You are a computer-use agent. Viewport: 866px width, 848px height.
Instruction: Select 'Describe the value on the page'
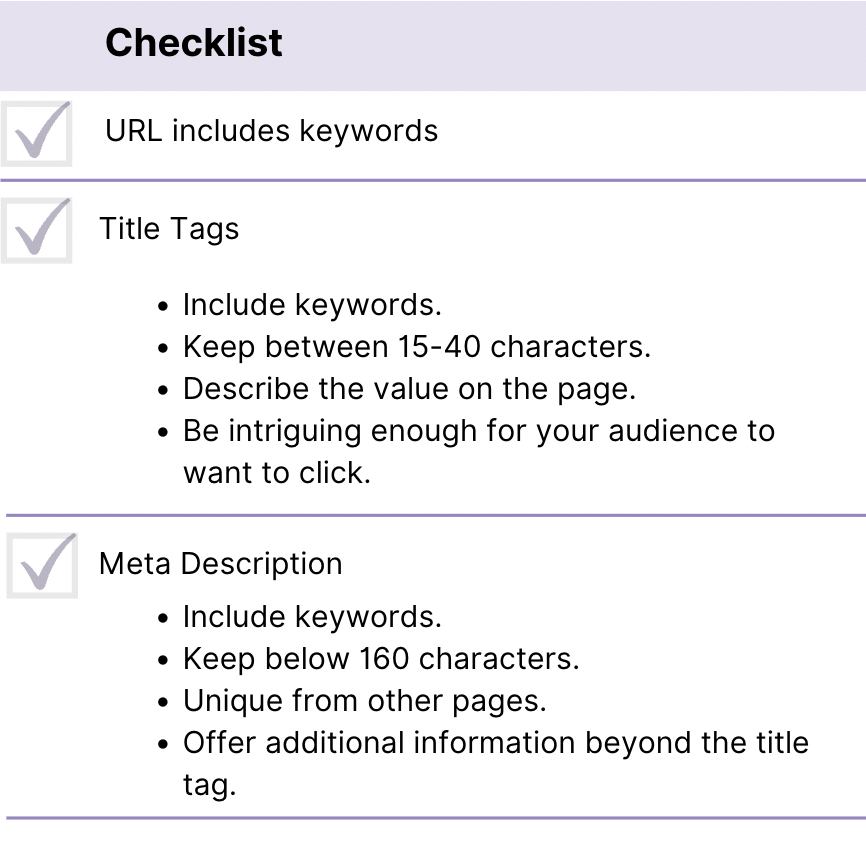pyautogui.click(x=409, y=389)
